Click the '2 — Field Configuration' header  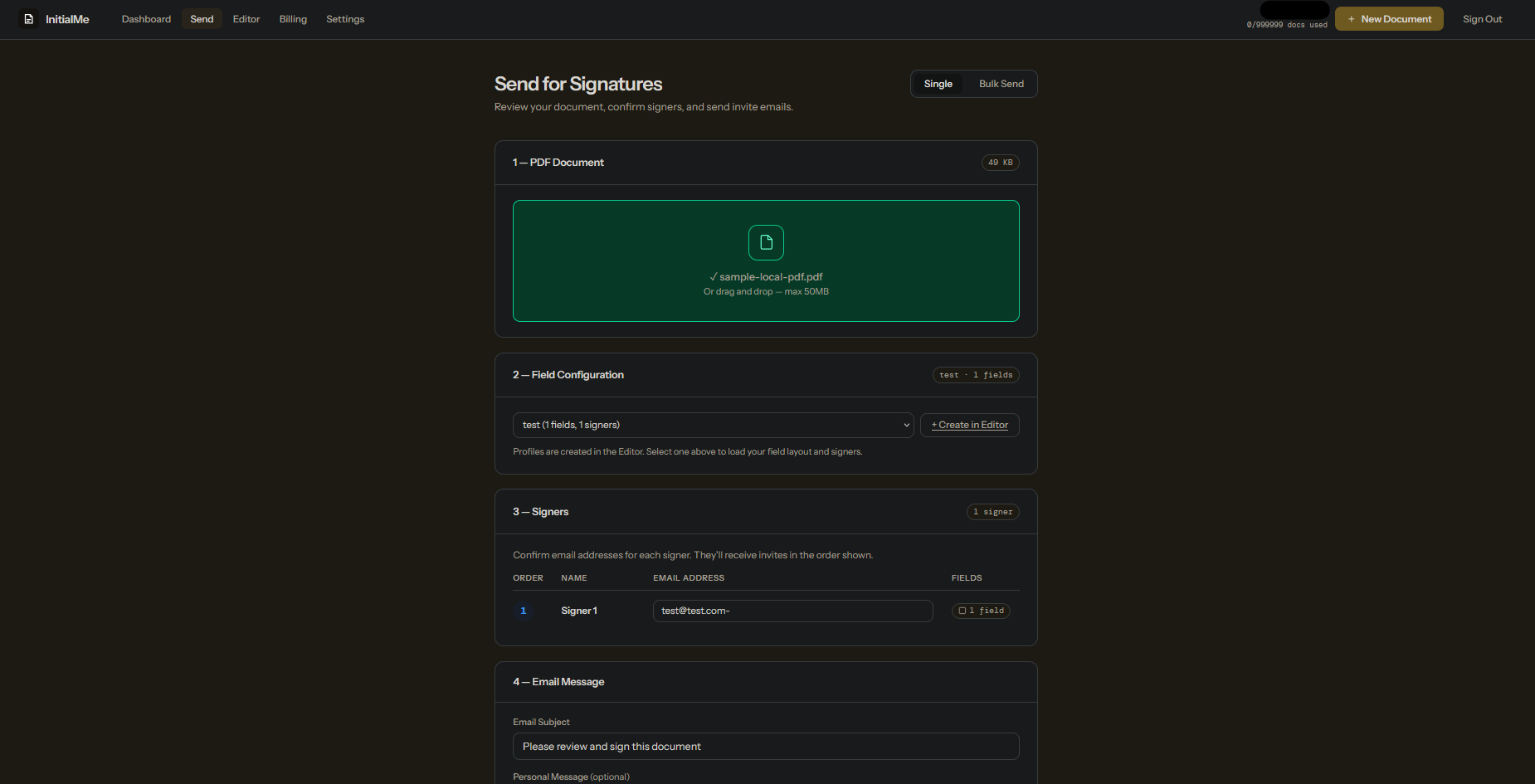coord(568,375)
